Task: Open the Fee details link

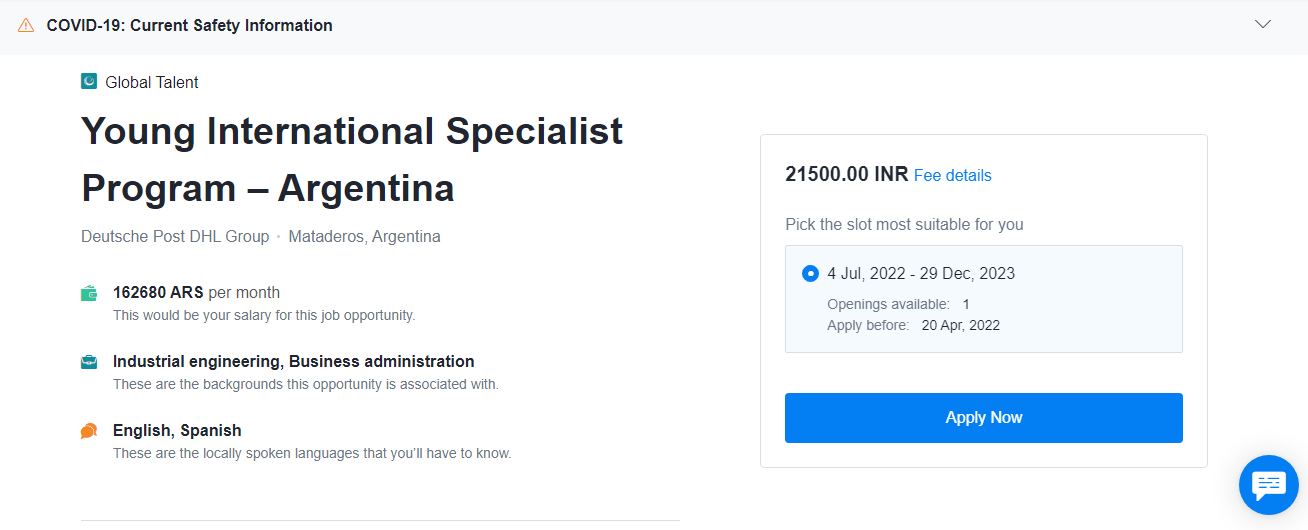Action: [x=953, y=175]
